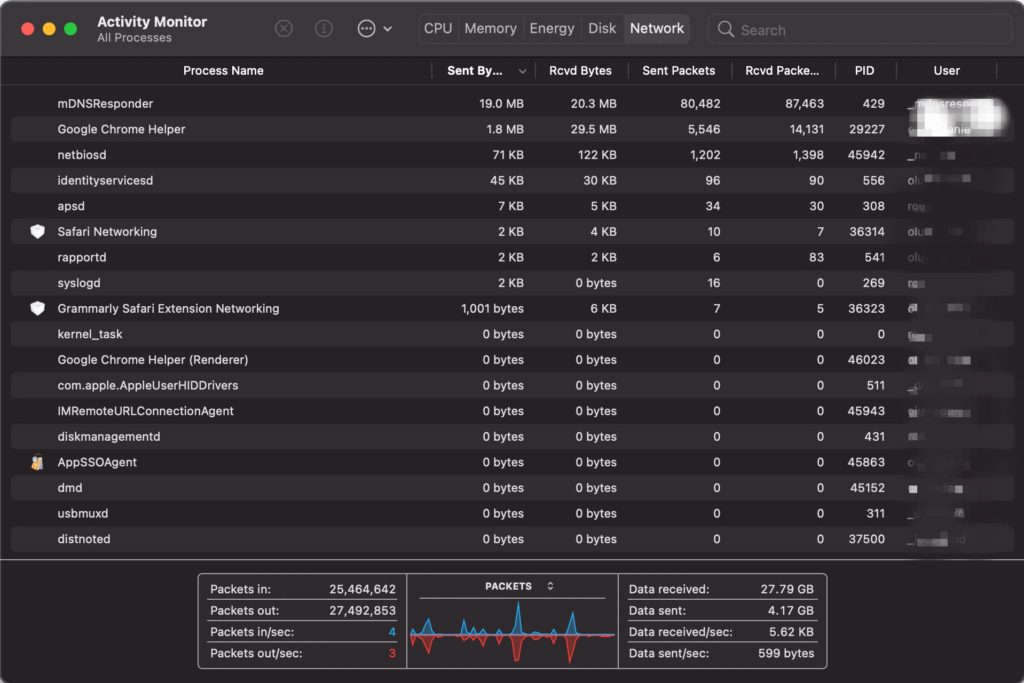Select the netbiosd process row

pos(512,155)
